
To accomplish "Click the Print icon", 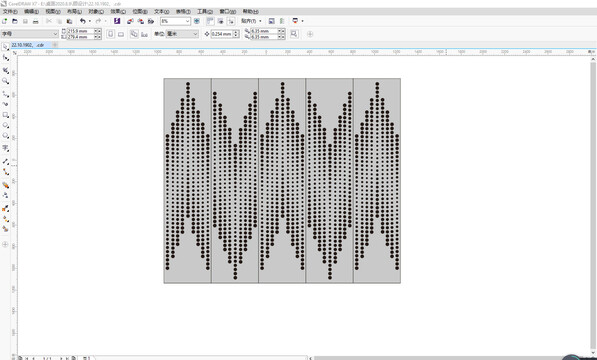I will click(x=35, y=21).
